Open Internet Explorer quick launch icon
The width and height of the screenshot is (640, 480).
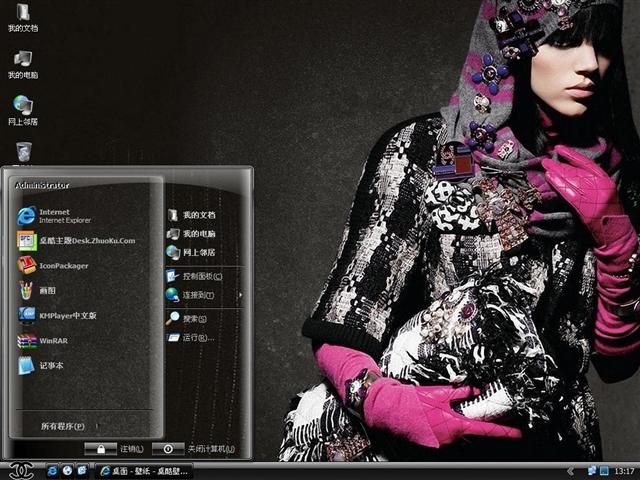[52, 471]
